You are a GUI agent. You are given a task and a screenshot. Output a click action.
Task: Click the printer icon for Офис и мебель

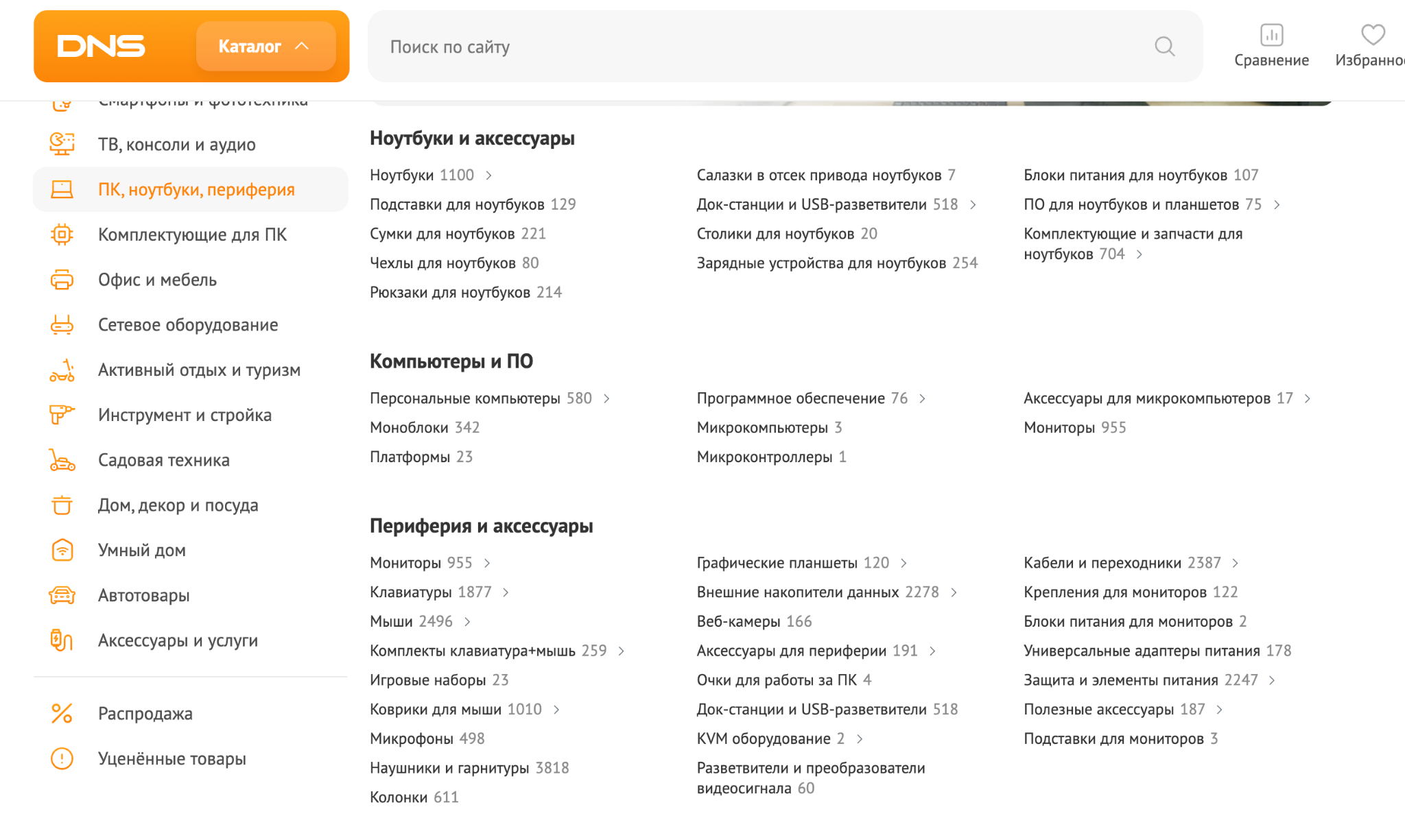pyautogui.click(x=62, y=280)
